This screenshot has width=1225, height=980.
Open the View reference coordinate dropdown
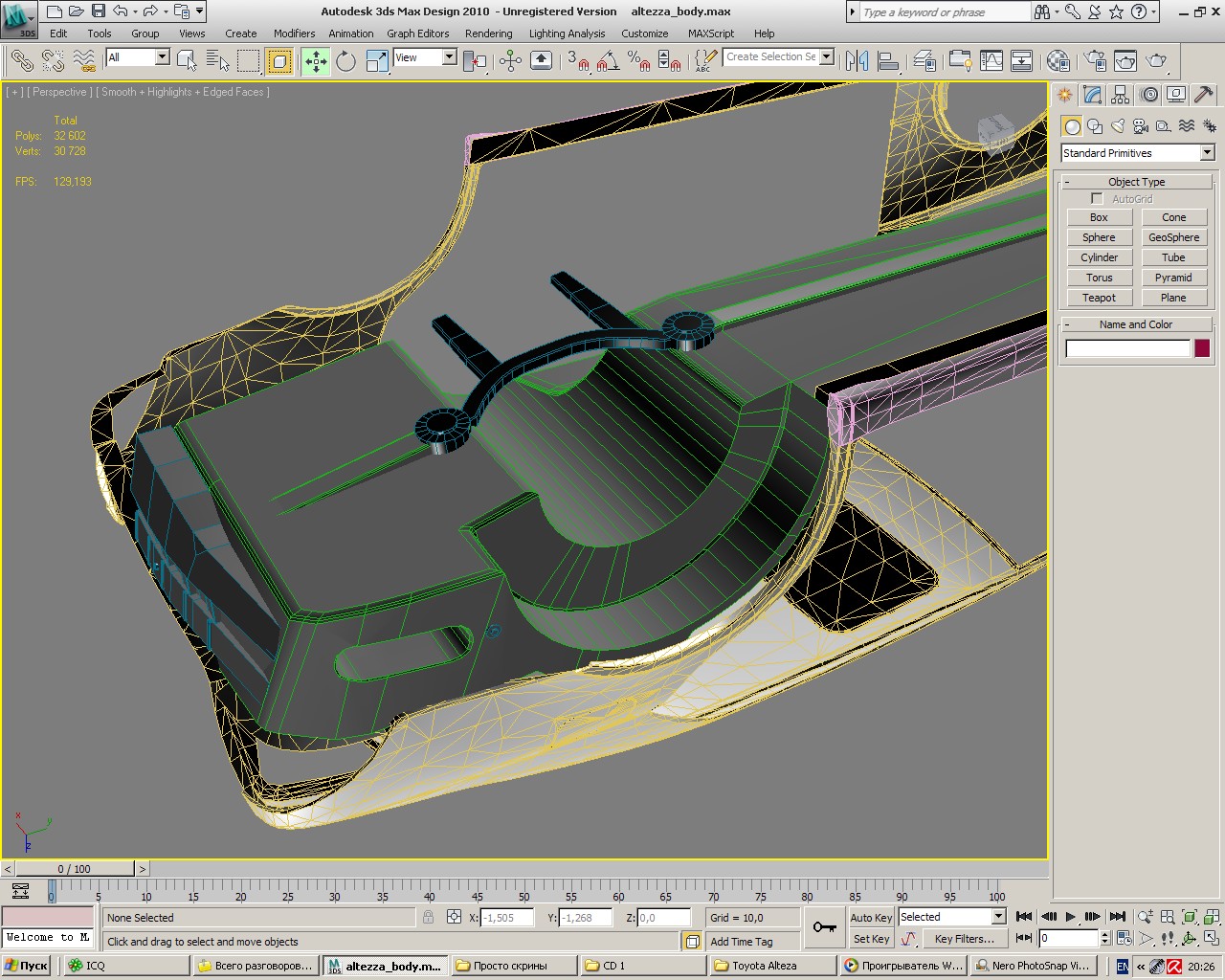coord(449,57)
